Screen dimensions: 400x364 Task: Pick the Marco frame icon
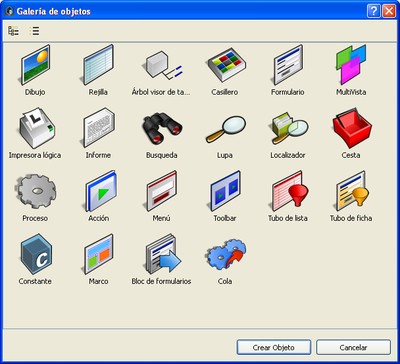tap(98, 254)
